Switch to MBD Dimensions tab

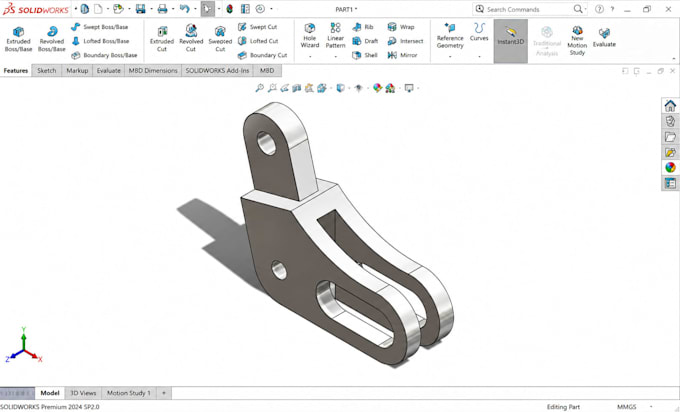pyautogui.click(x=153, y=70)
